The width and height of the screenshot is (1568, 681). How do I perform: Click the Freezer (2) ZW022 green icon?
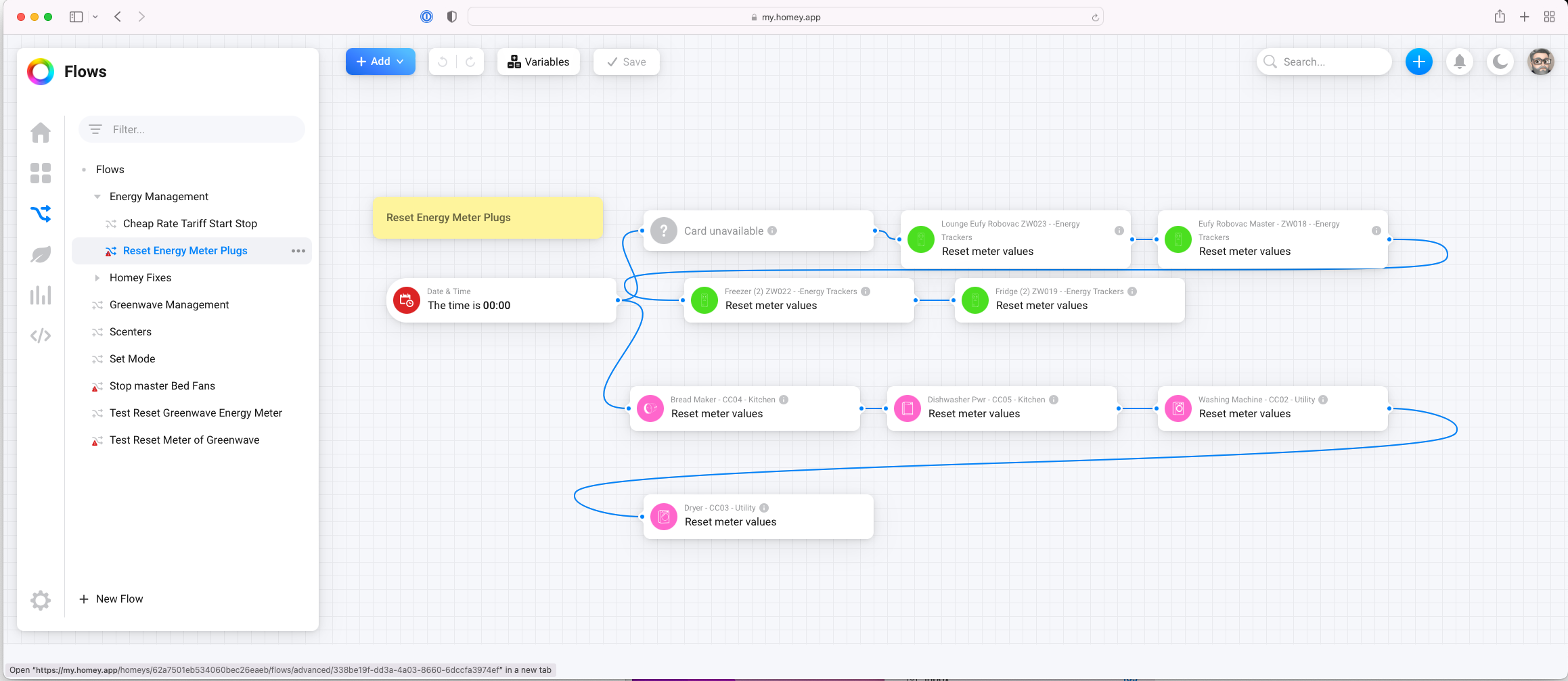704,300
